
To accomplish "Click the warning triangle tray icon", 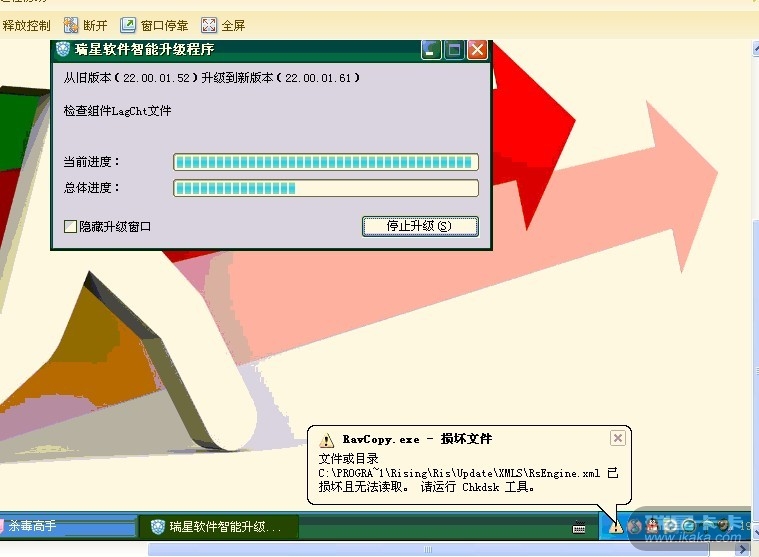I will (616, 526).
